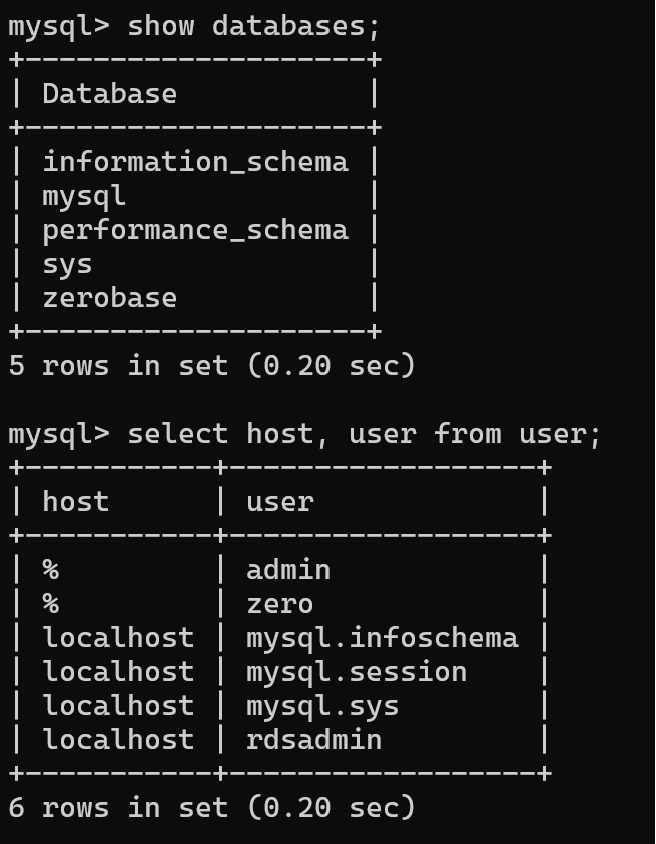Select the rdsadmin user entry

pos(313,740)
